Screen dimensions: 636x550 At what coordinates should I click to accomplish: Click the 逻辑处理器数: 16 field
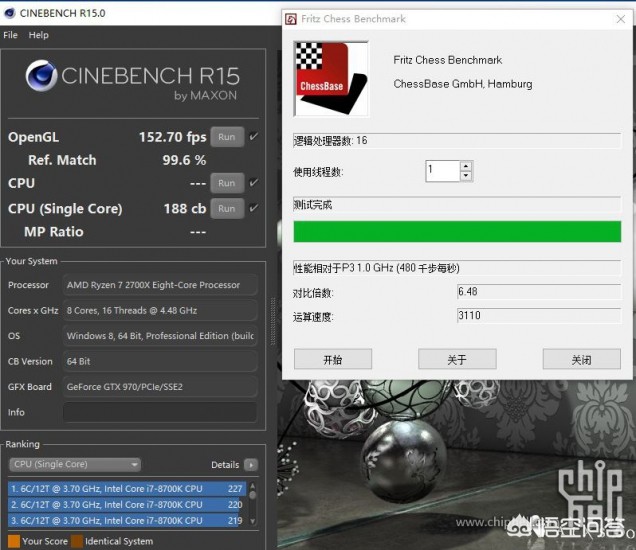[457, 141]
